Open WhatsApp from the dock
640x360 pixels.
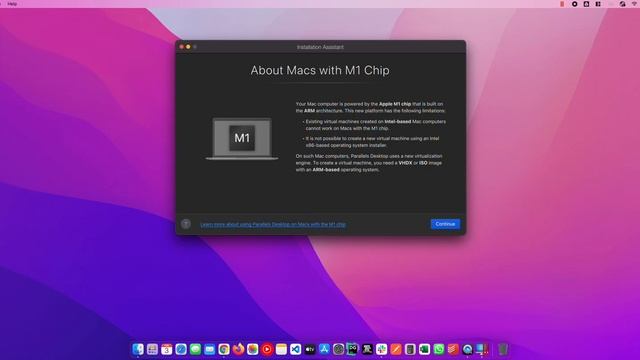439,349
